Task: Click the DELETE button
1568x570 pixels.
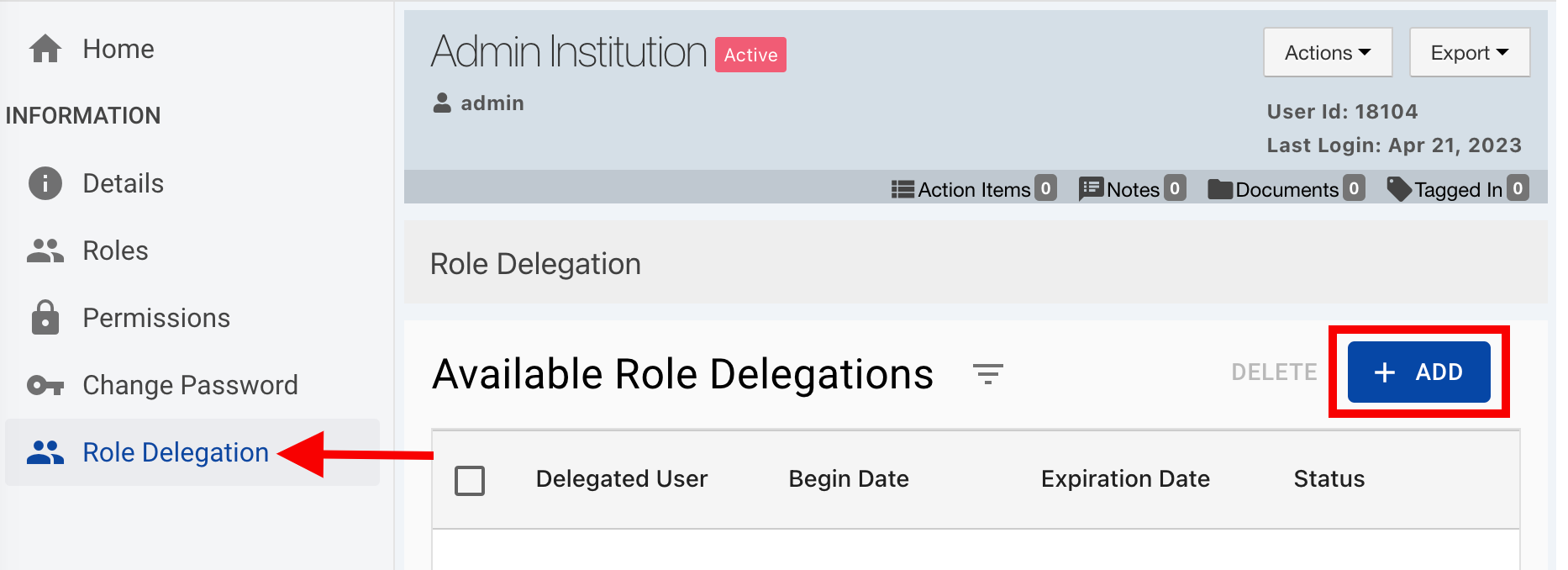Action: click(1274, 372)
